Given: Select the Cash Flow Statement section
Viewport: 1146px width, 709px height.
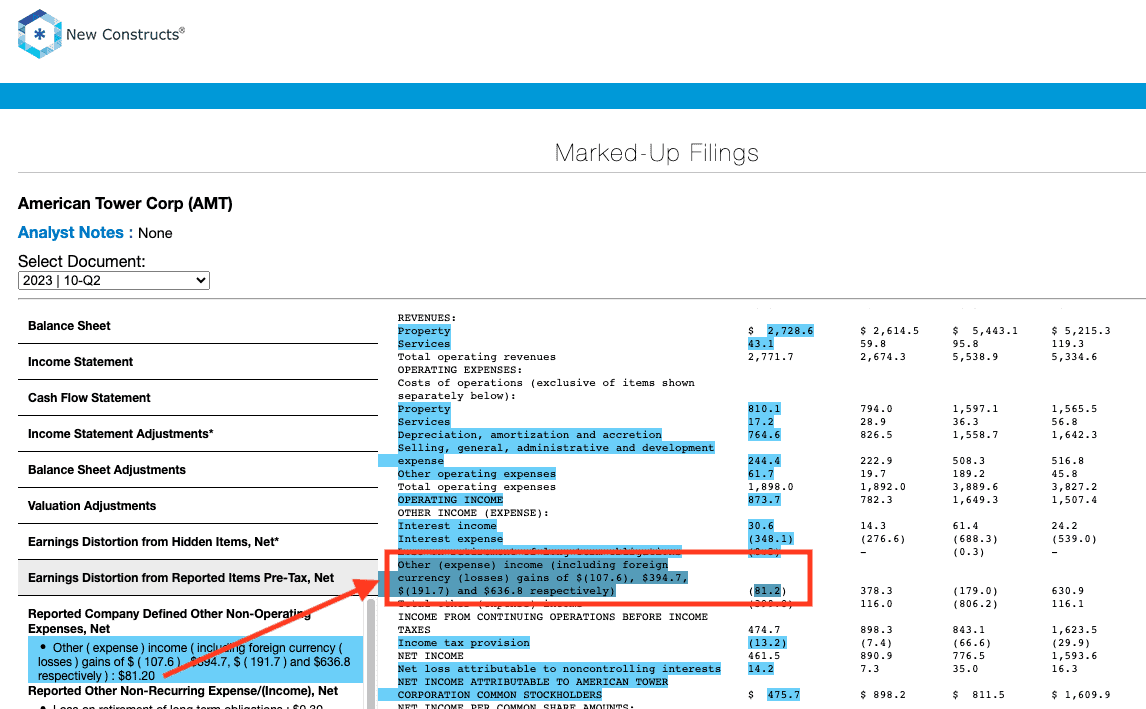Looking at the screenshot, I should (197, 398).
